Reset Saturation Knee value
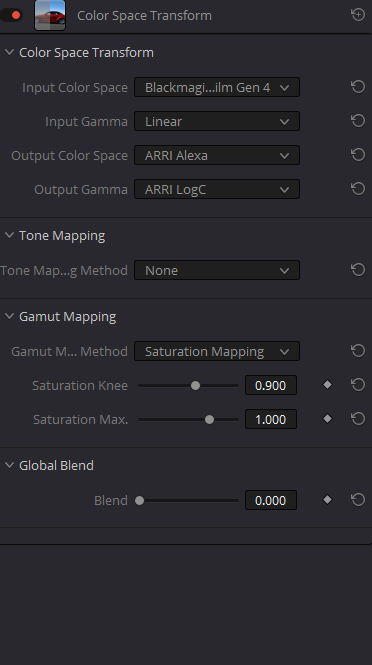 click(x=358, y=385)
